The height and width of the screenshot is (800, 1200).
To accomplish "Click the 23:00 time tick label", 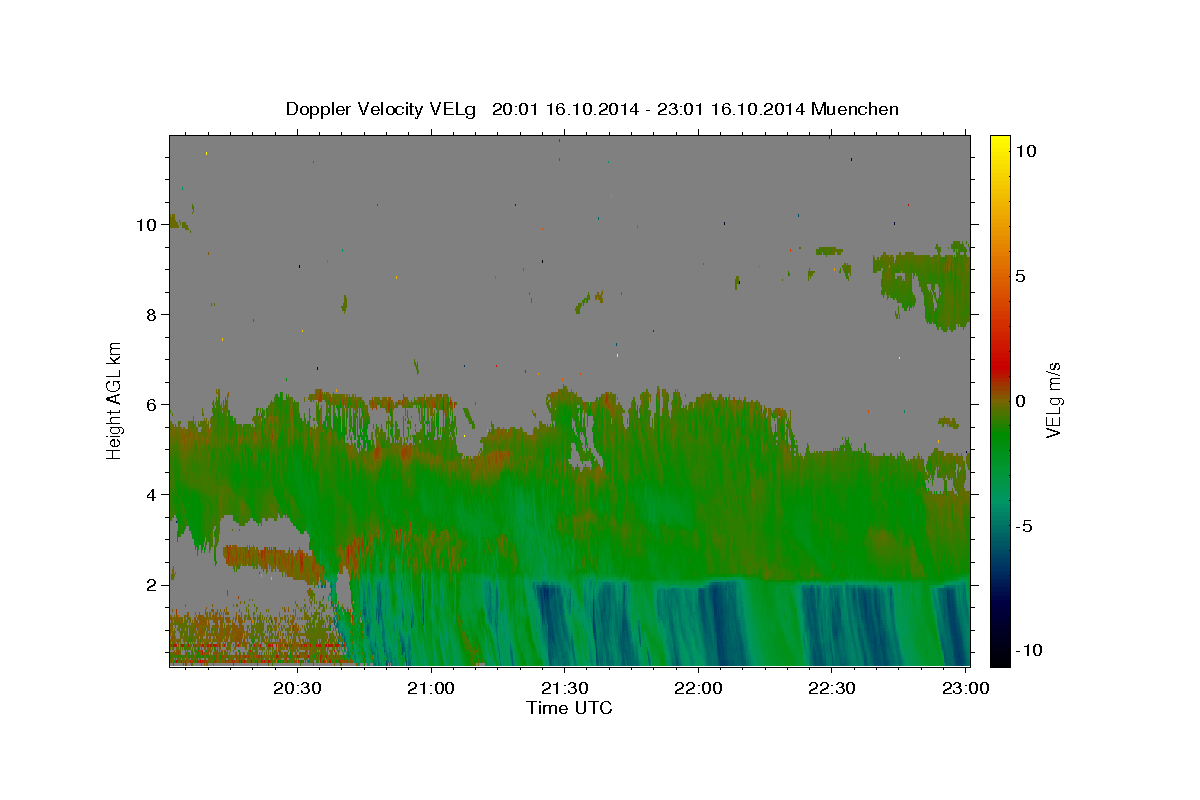I will tap(966, 688).
